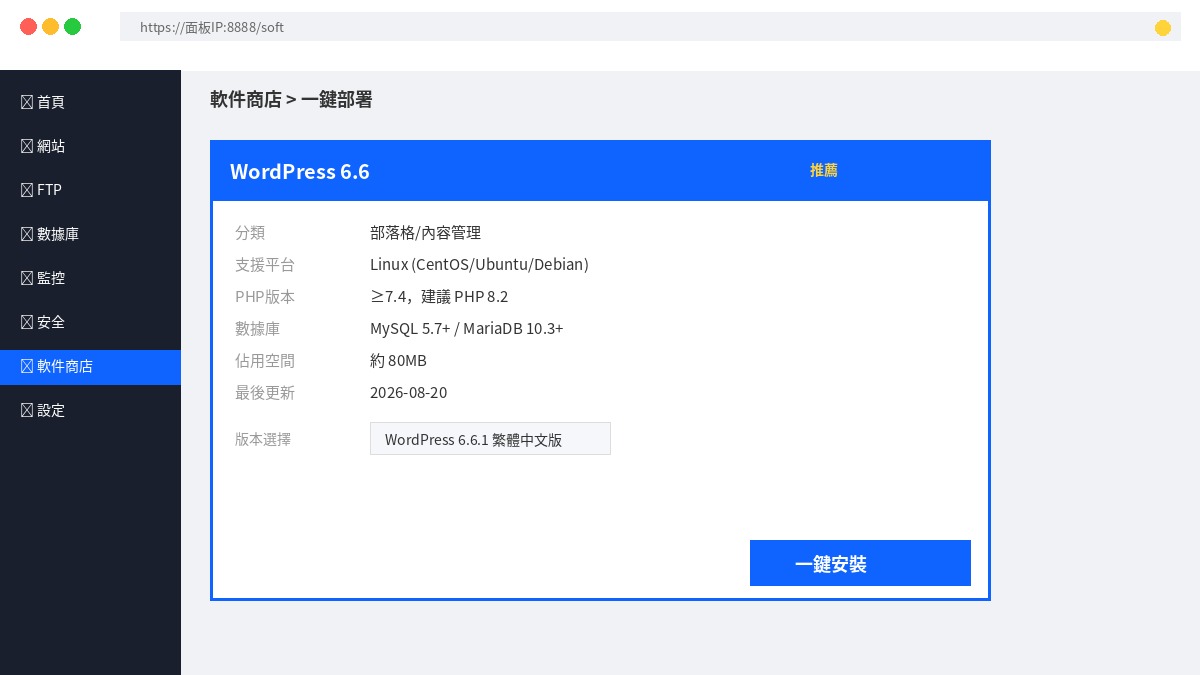Click the icon beside FTP

tap(27, 190)
